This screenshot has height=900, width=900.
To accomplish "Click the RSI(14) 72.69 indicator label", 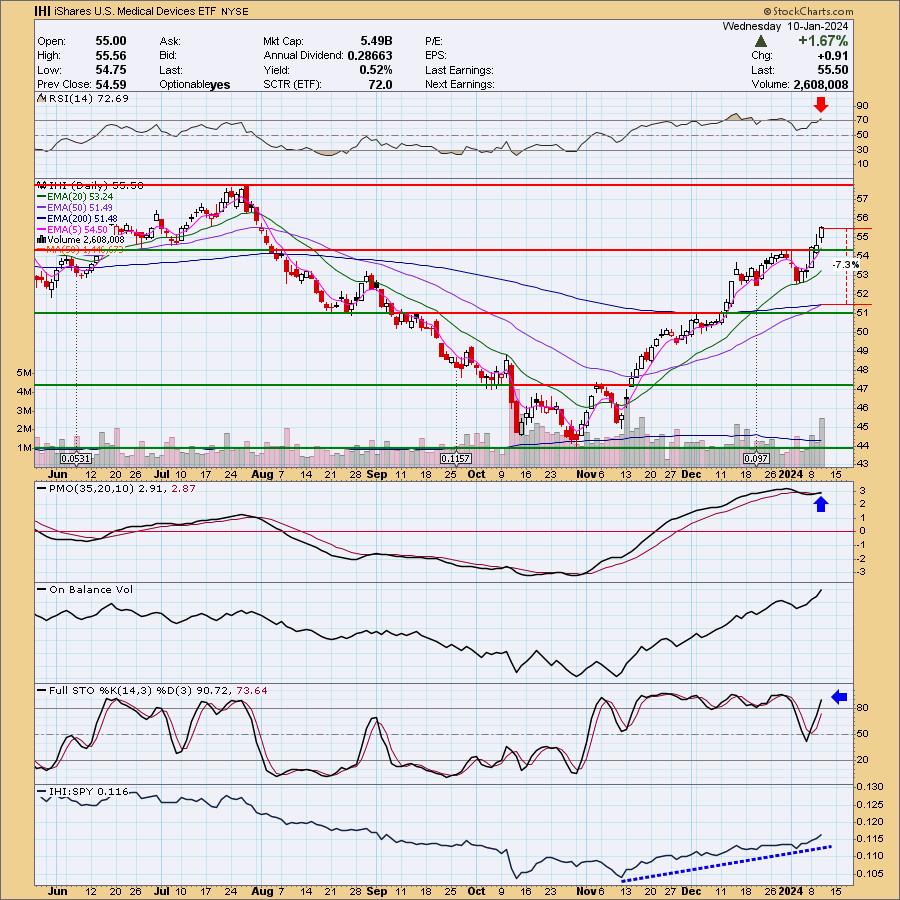I will 89,99.
